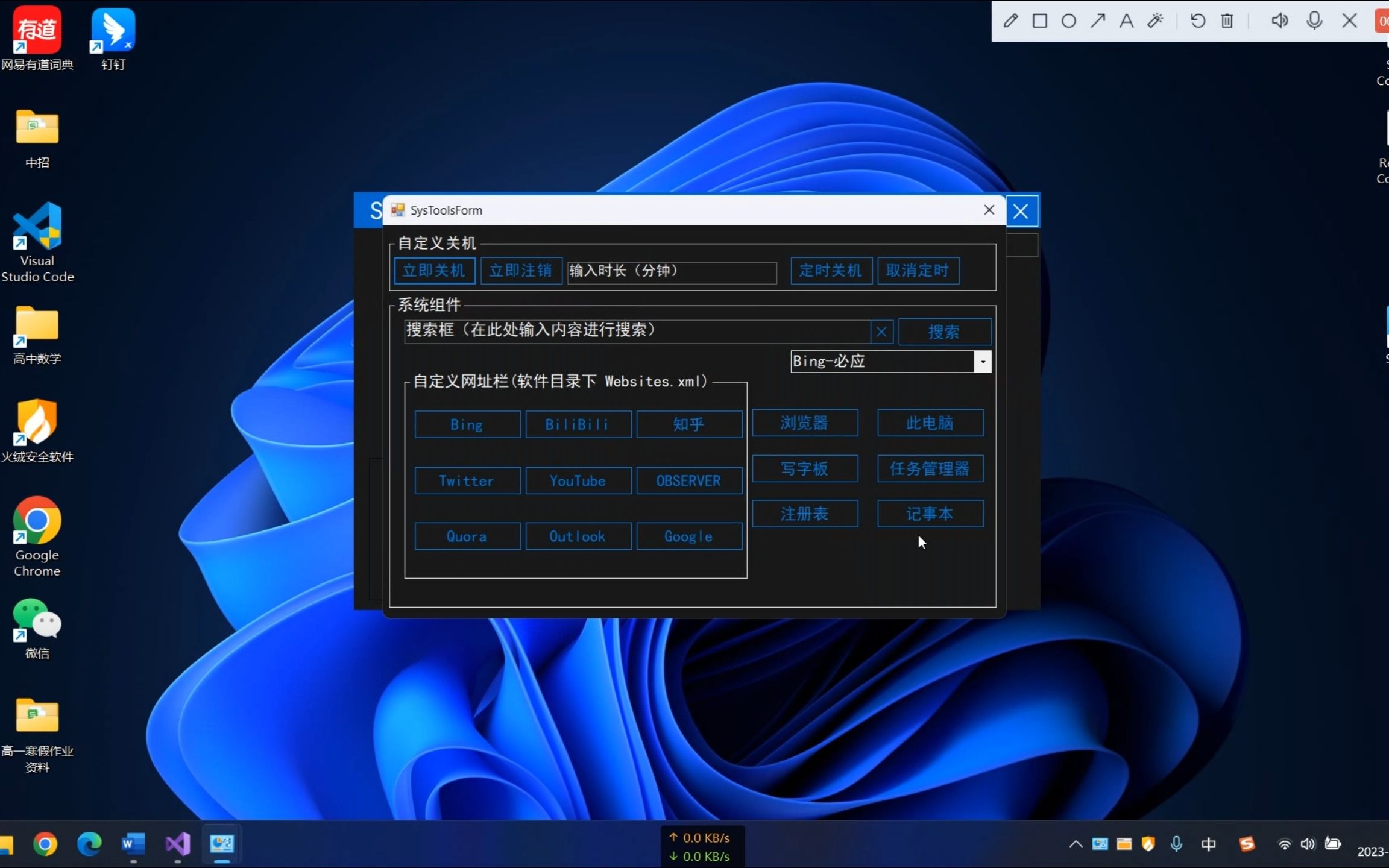Viewport: 1389px width, 868px height.
Task: Select the text annotation tool
Action: pyautogui.click(x=1126, y=21)
